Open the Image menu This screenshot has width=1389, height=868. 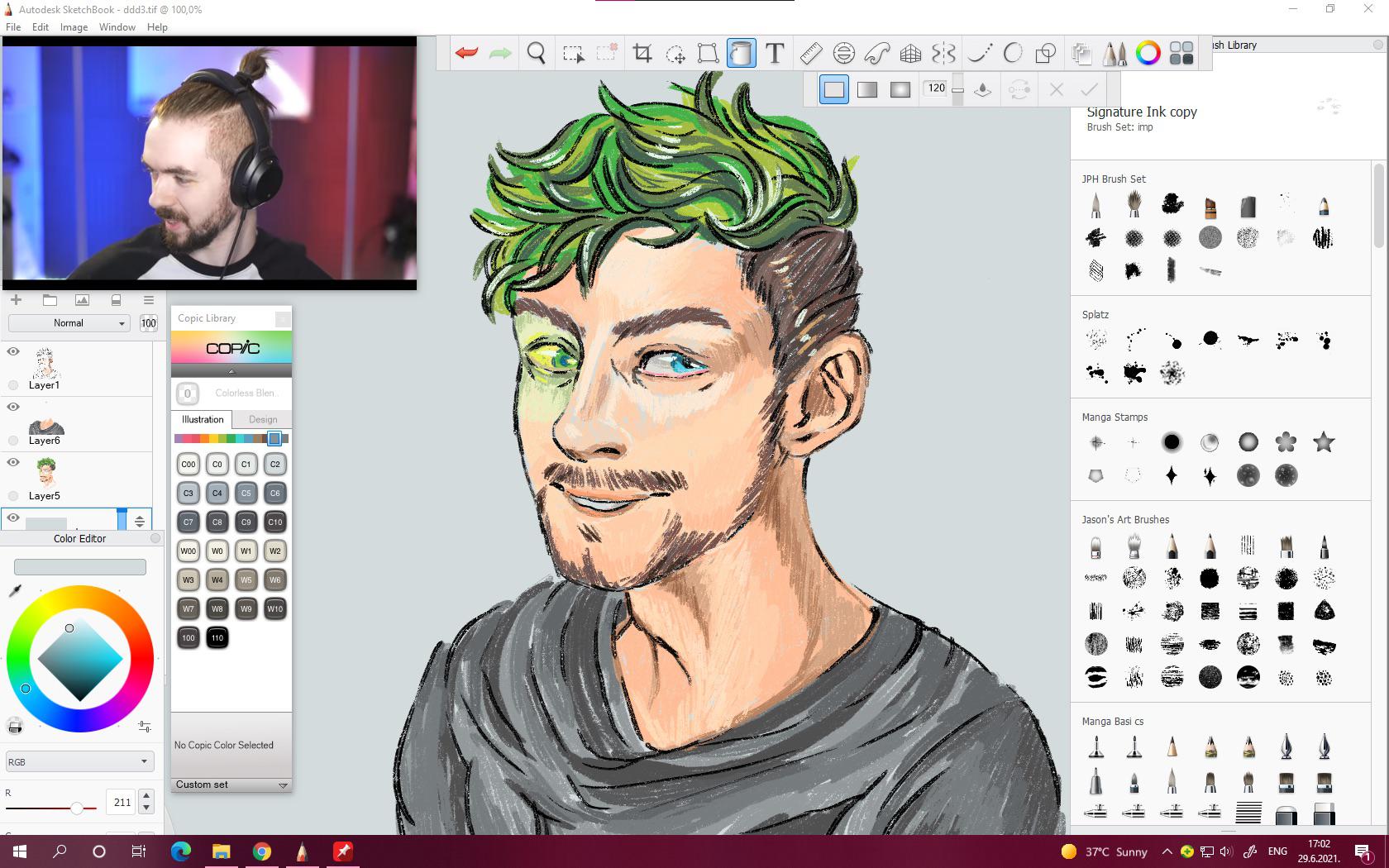click(x=74, y=26)
